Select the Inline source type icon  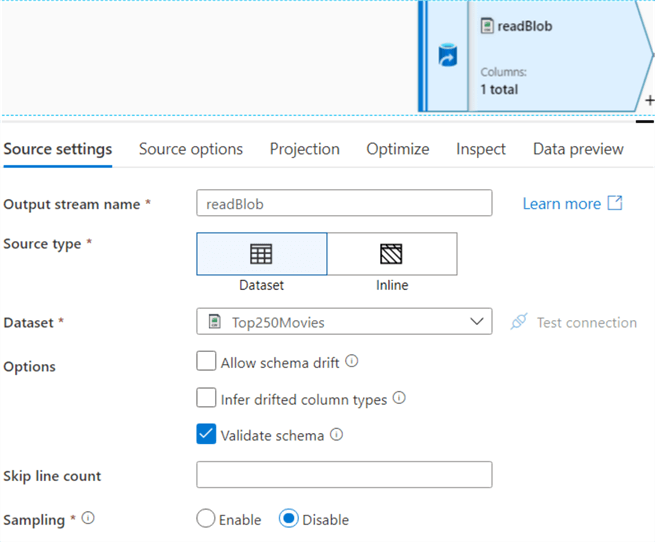tap(391, 254)
